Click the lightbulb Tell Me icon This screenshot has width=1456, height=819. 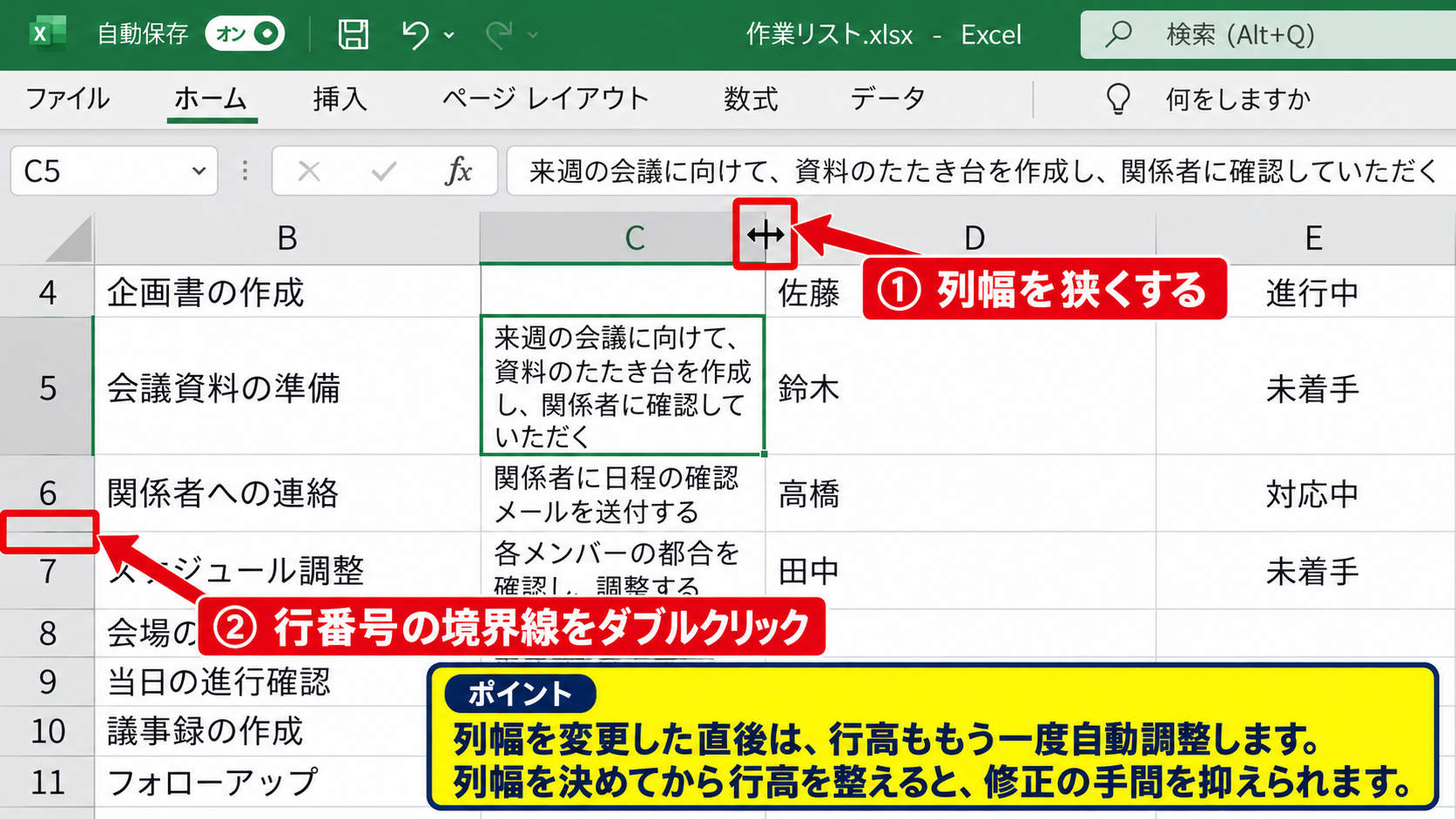[1118, 99]
